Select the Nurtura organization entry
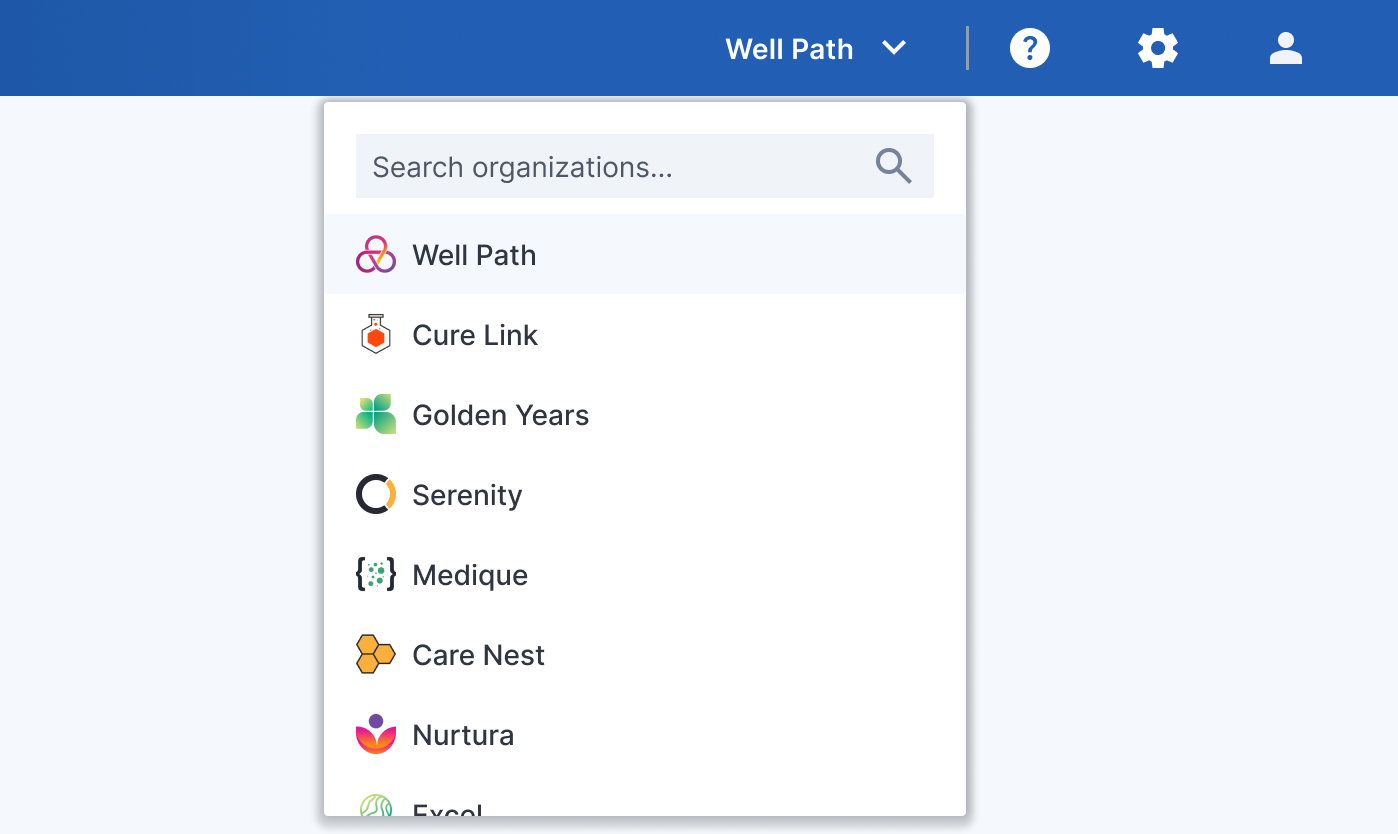Image resolution: width=1398 pixels, height=834 pixels. click(463, 735)
